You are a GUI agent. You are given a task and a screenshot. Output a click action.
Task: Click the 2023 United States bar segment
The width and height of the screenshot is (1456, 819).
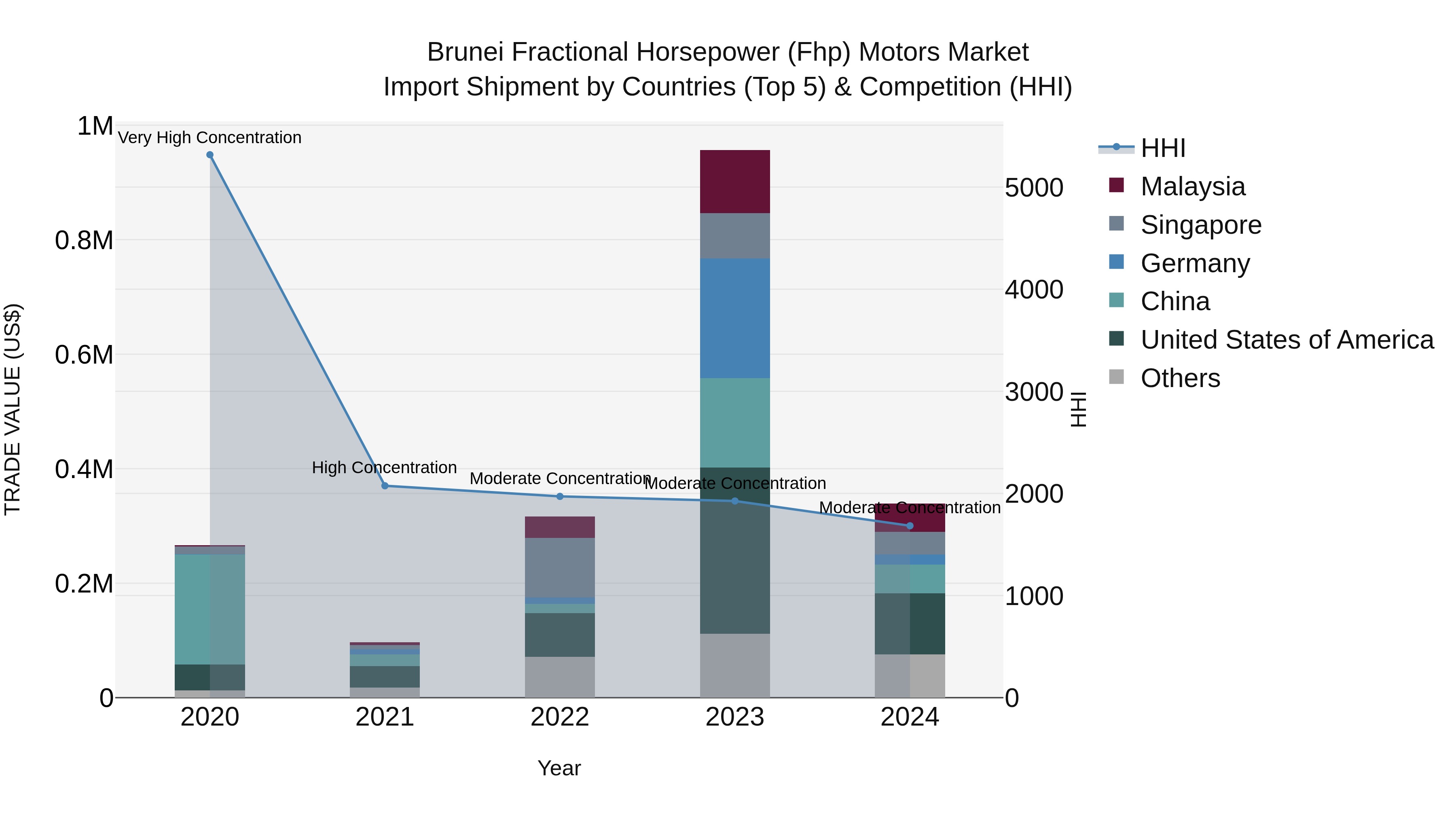pyautogui.click(x=735, y=550)
